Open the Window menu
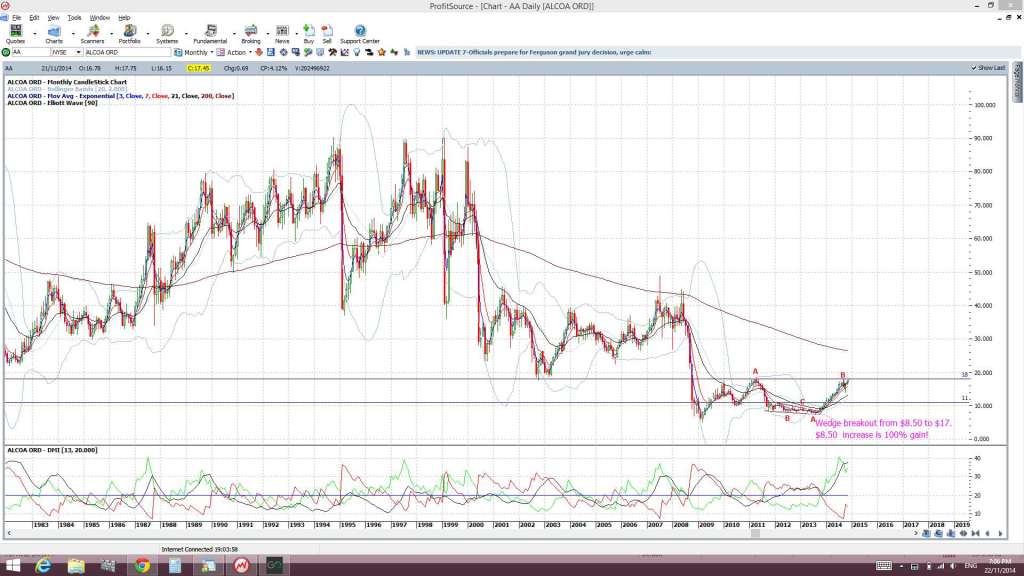The width and height of the screenshot is (1024, 576). pyautogui.click(x=99, y=18)
